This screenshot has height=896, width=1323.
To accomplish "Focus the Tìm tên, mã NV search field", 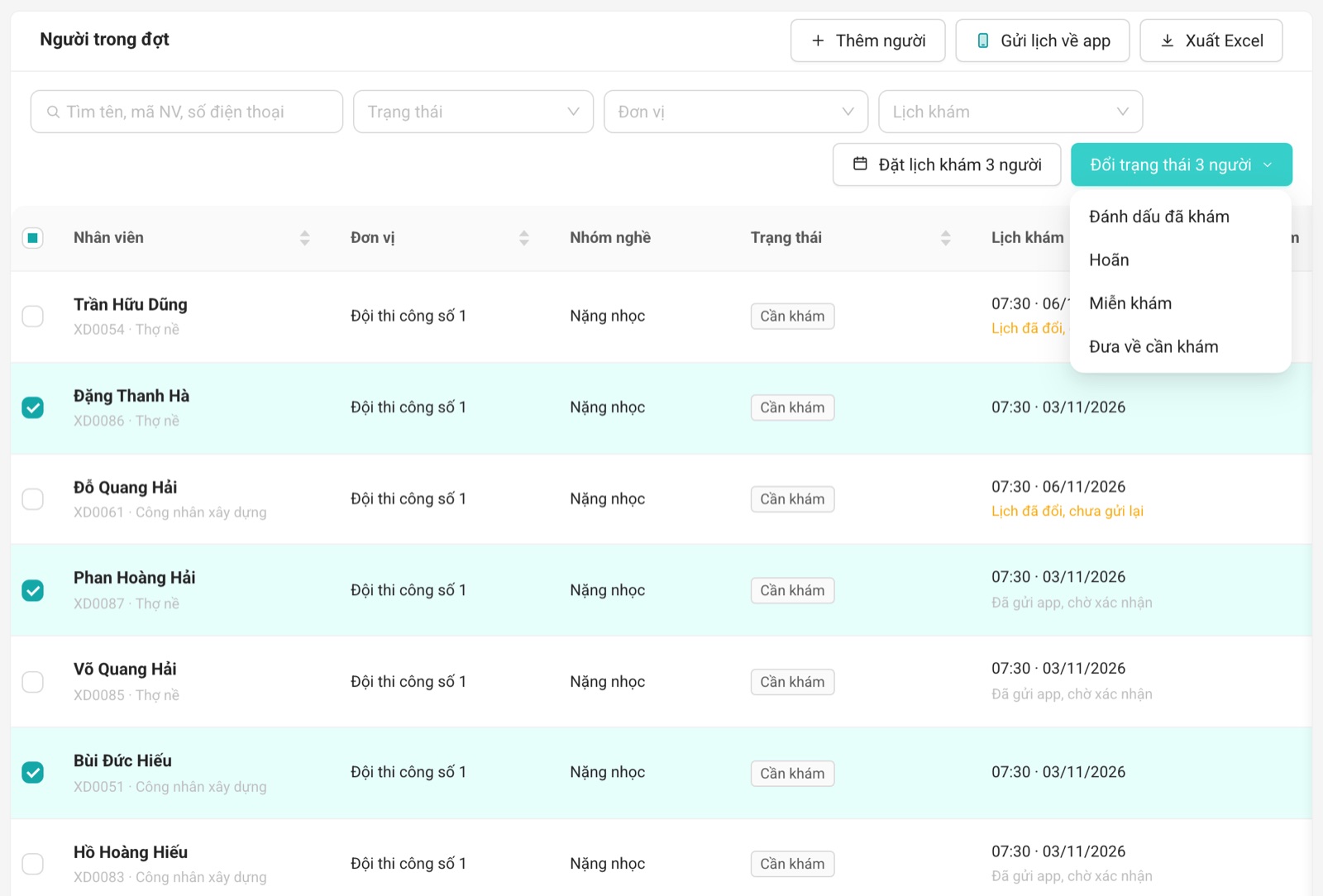I will 187,112.
